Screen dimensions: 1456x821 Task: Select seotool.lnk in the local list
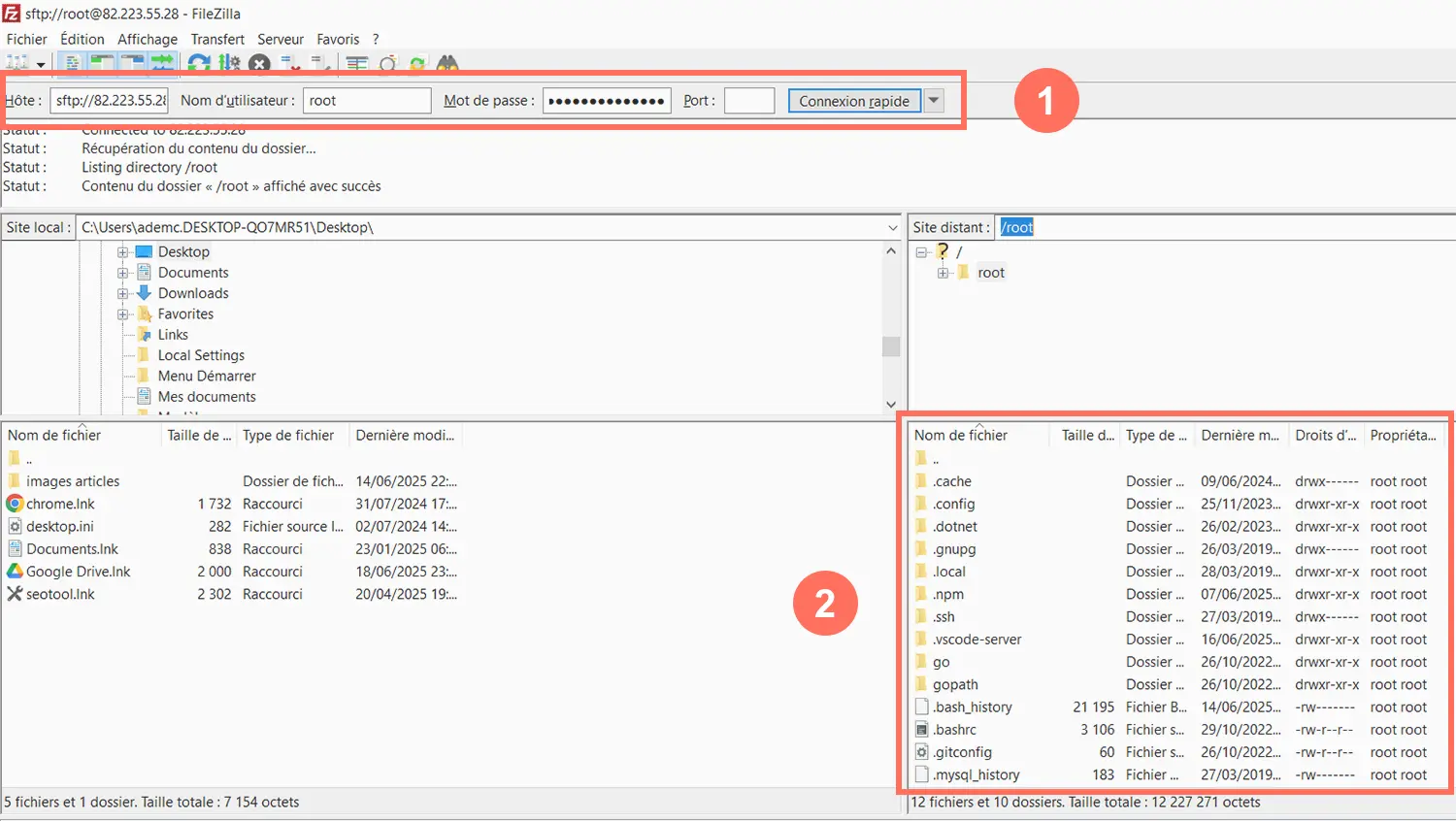point(60,594)
